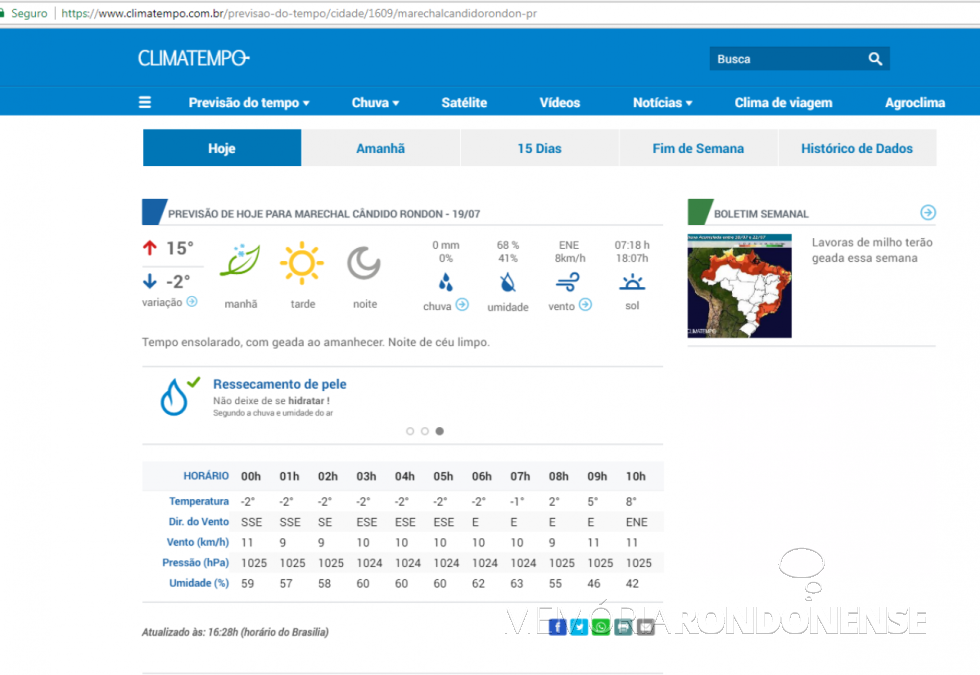Click the search magnifier icon
The height and width of the screenshot is (675, 980).
point(875,58)
